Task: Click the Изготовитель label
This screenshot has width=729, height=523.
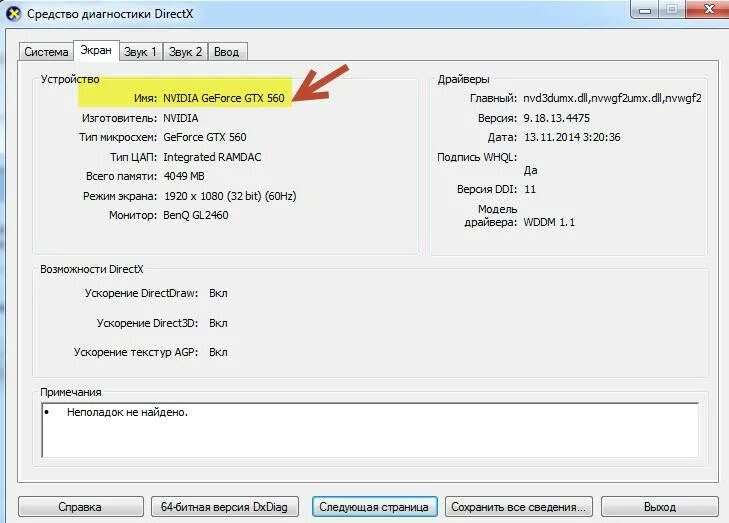Action: pos(119,118)
